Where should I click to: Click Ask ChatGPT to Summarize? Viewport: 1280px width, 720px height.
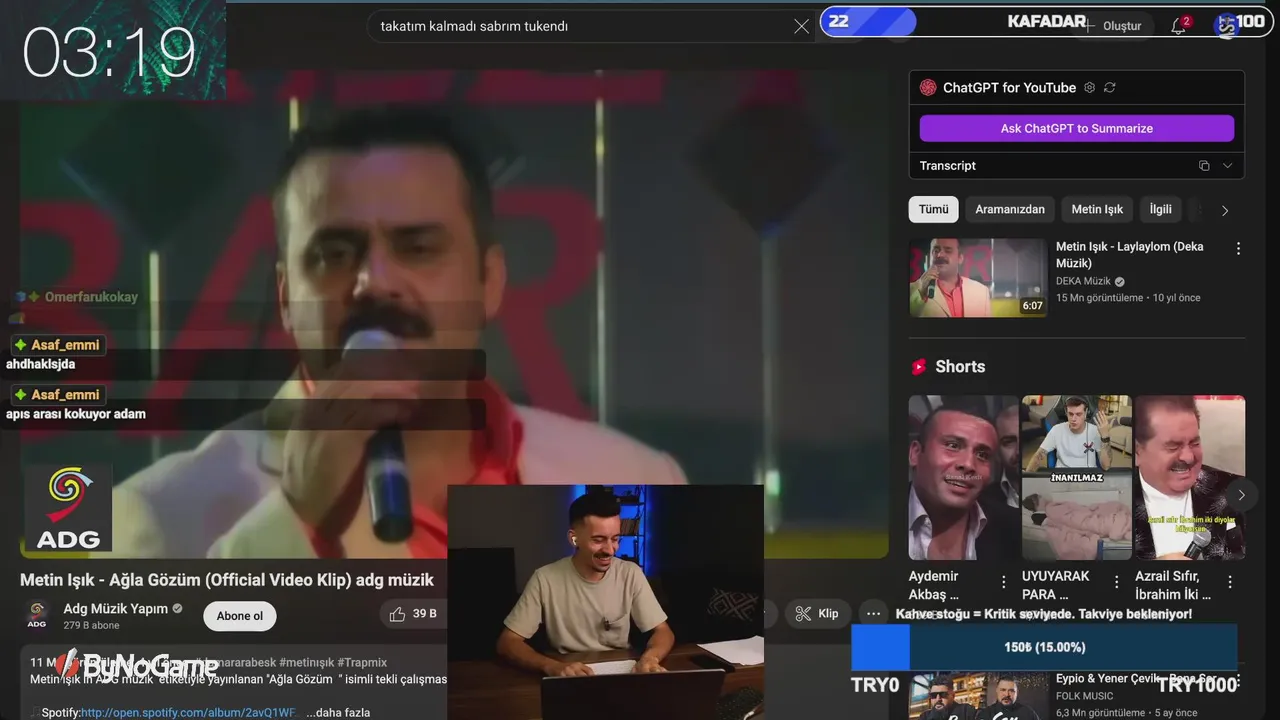point(1077,128)
